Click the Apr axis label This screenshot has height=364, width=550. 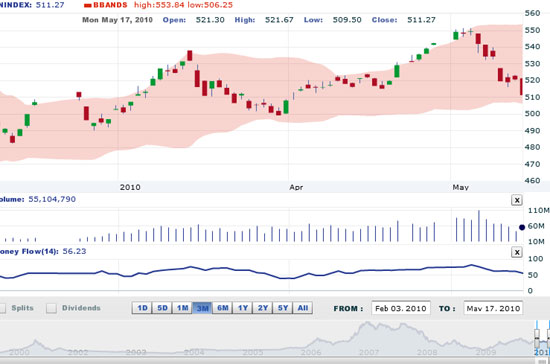[x=296, y=187]
